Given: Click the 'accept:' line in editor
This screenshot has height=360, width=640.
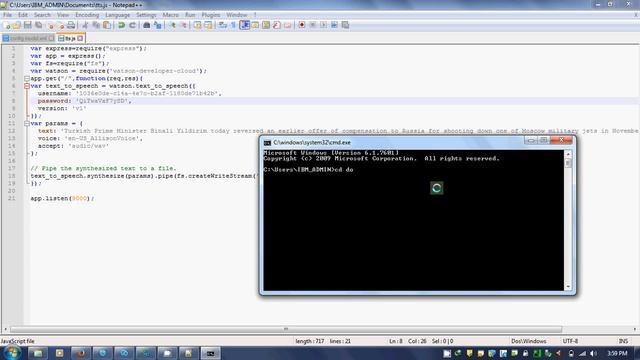Looking at the screenshot, I should tap(73, 146).
